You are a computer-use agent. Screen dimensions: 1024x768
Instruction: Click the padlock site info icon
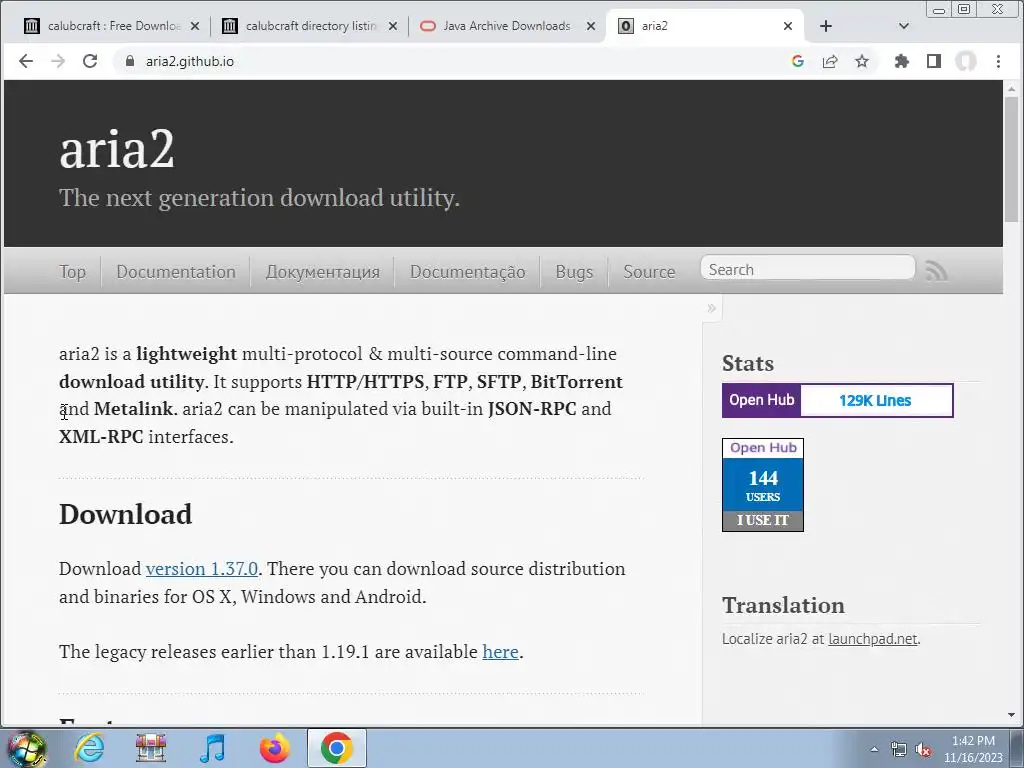130,61
